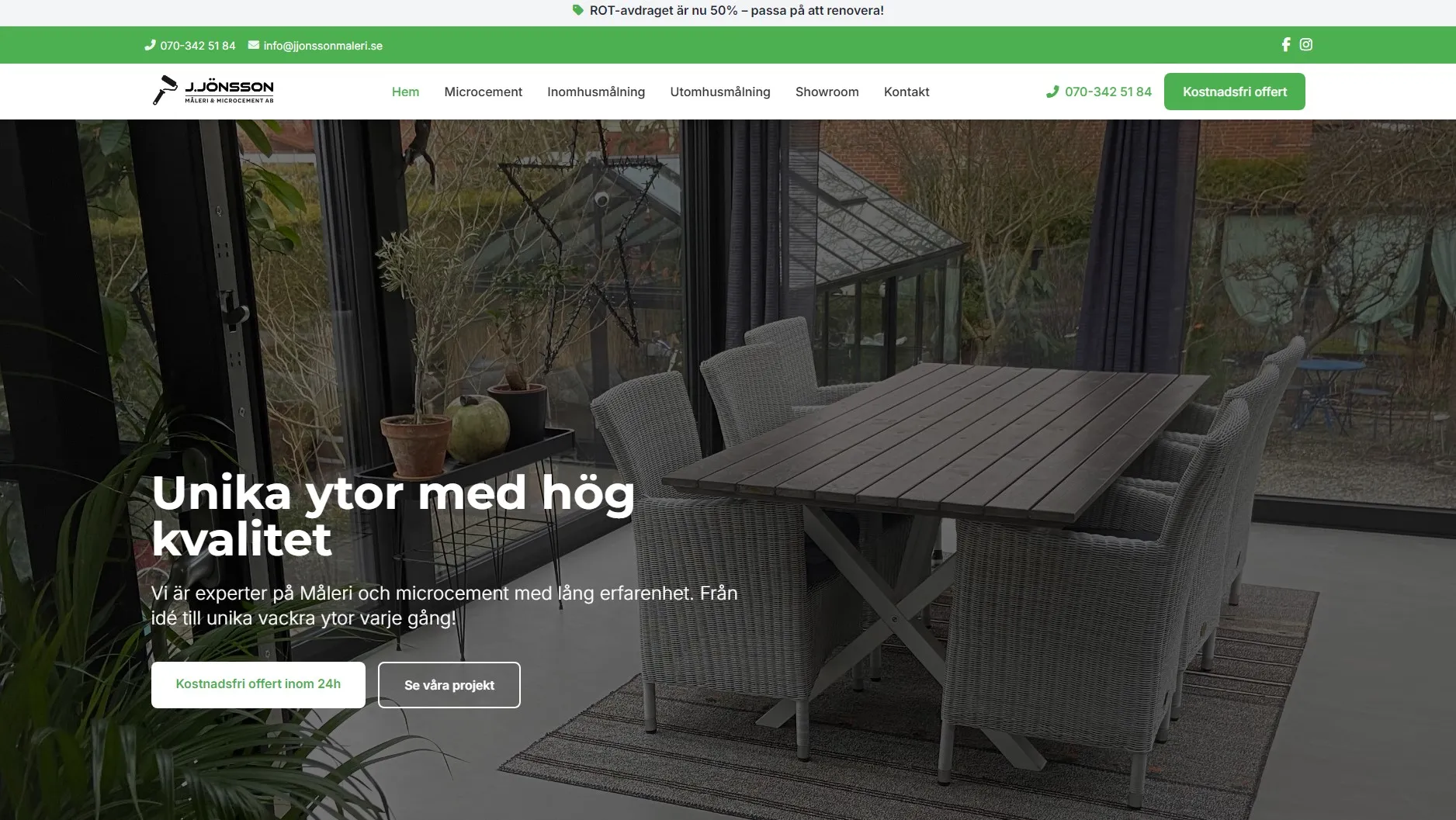Screen dimensions: 1456x820
Task: Click the green Kostnadsfri offert button
Action: pos(1235,92)
